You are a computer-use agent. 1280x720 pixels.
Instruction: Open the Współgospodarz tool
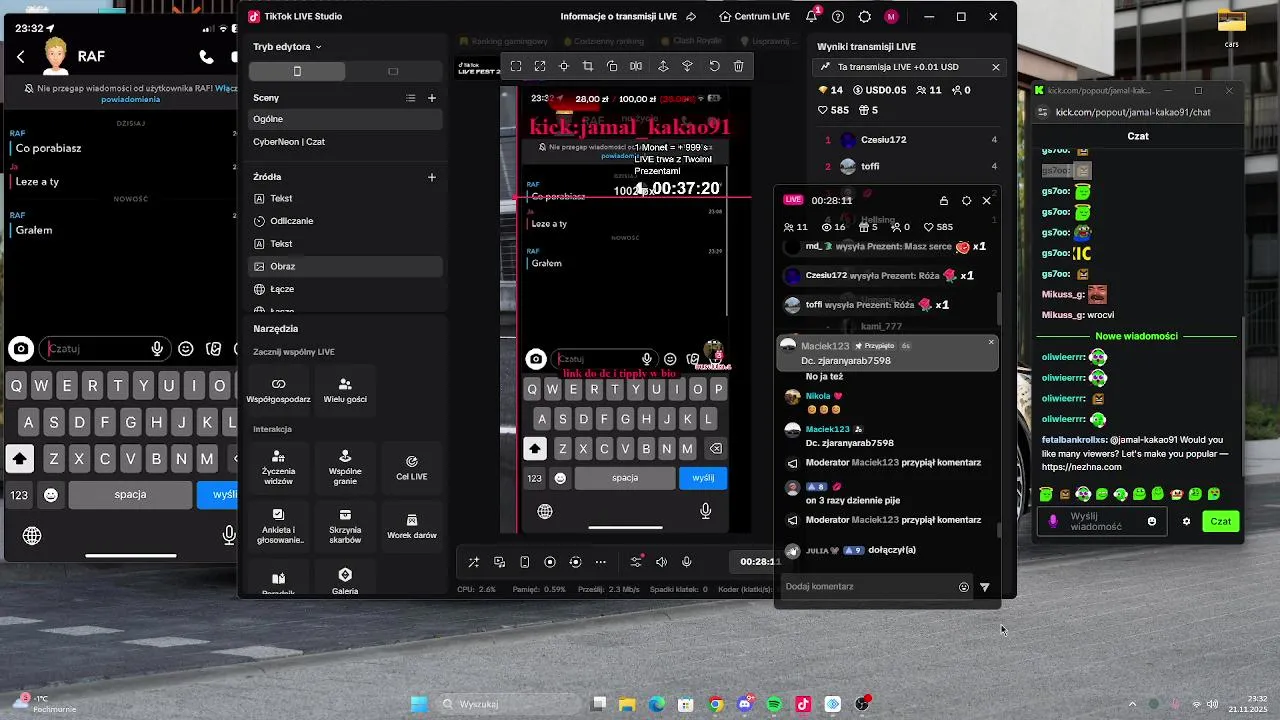click(279, 389)
